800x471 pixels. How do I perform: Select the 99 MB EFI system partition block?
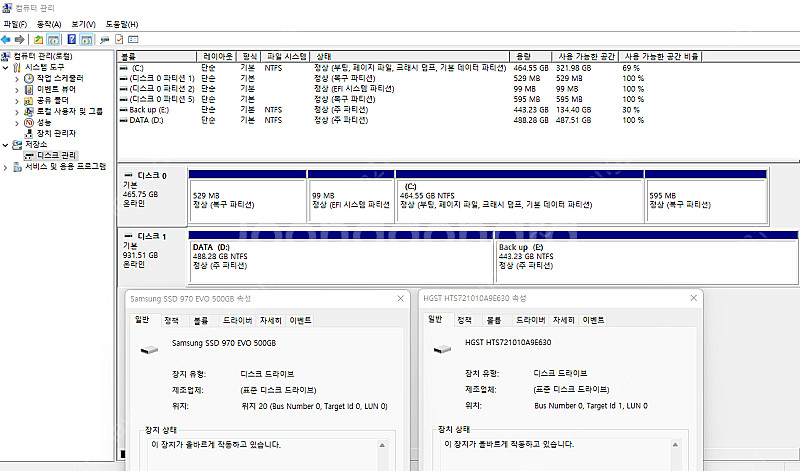coord(351,196)
